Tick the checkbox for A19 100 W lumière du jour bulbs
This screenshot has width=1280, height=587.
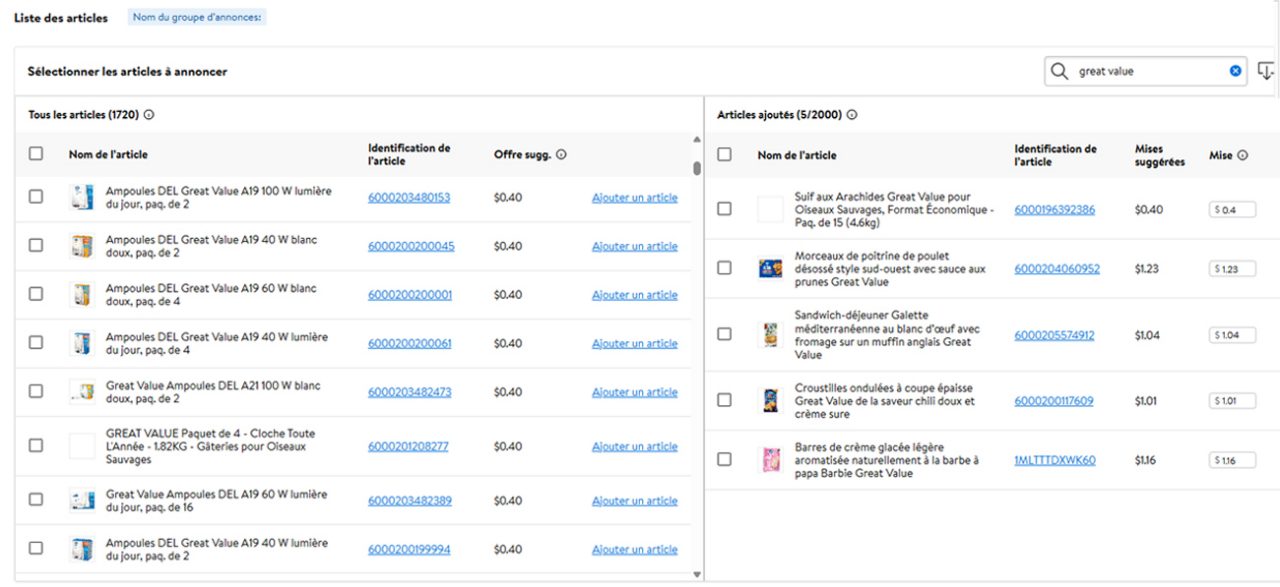36,197
